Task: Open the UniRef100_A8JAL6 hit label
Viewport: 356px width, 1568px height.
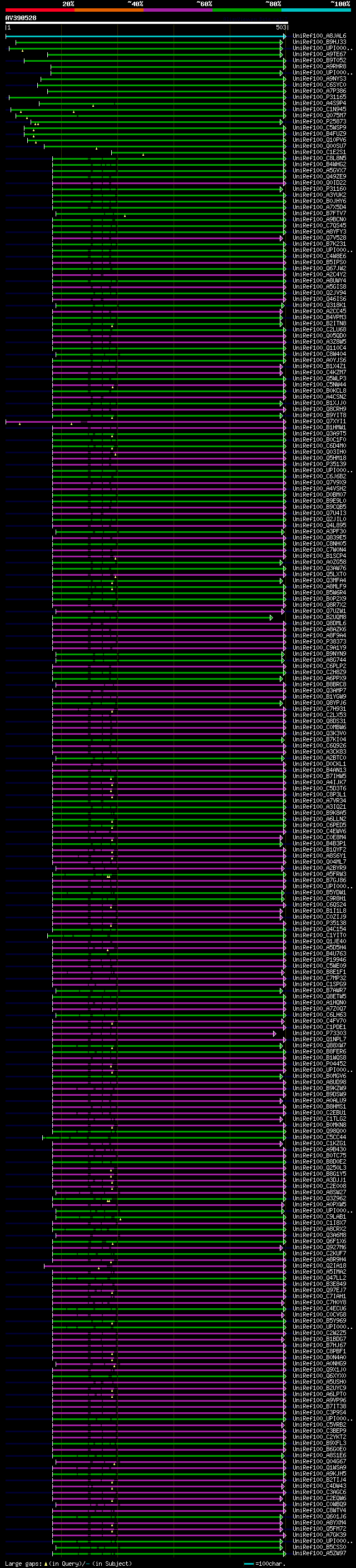Action: click(x=319, y=36)
